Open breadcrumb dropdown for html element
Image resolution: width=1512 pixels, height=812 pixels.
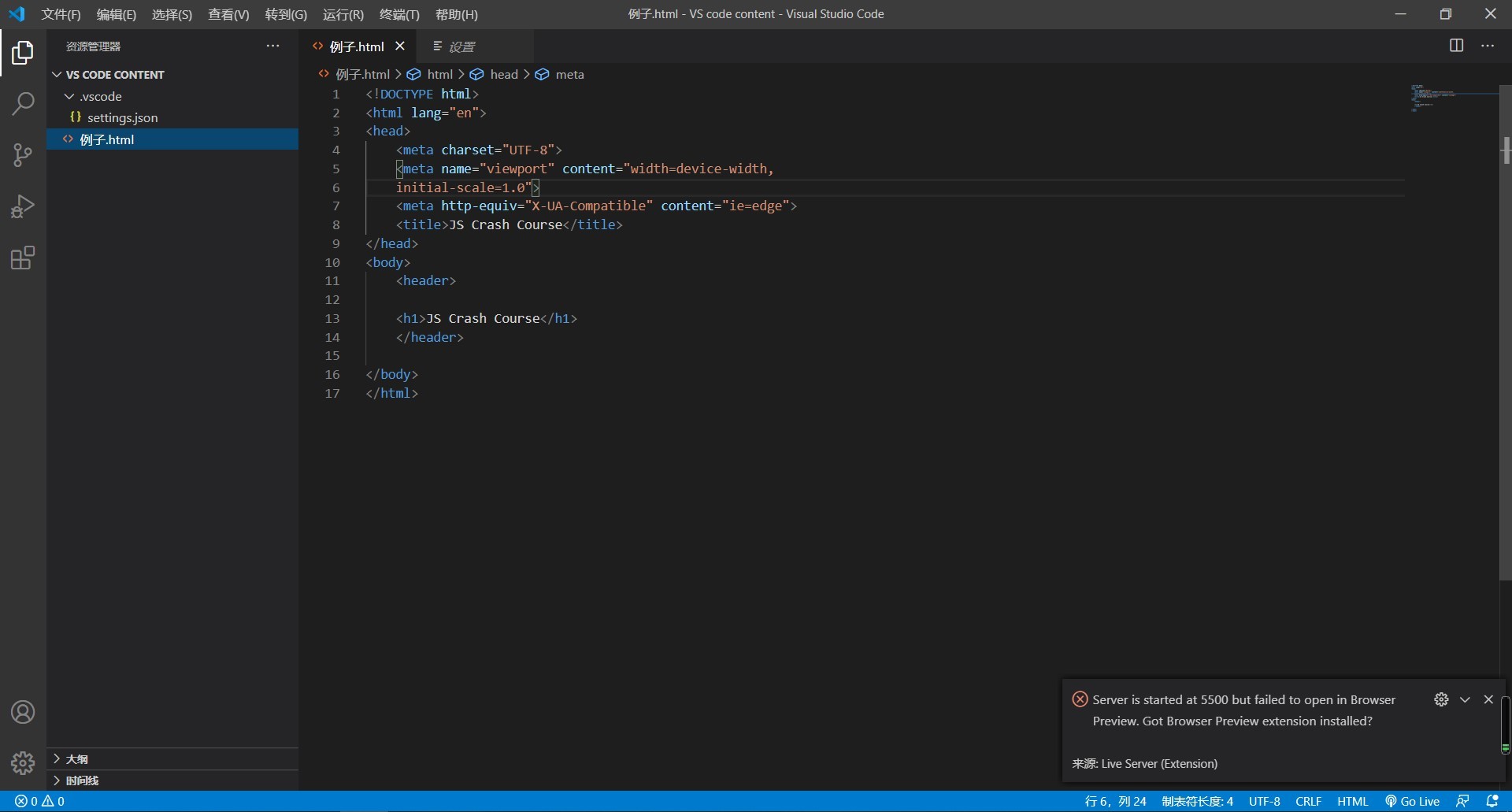point(430,74)
